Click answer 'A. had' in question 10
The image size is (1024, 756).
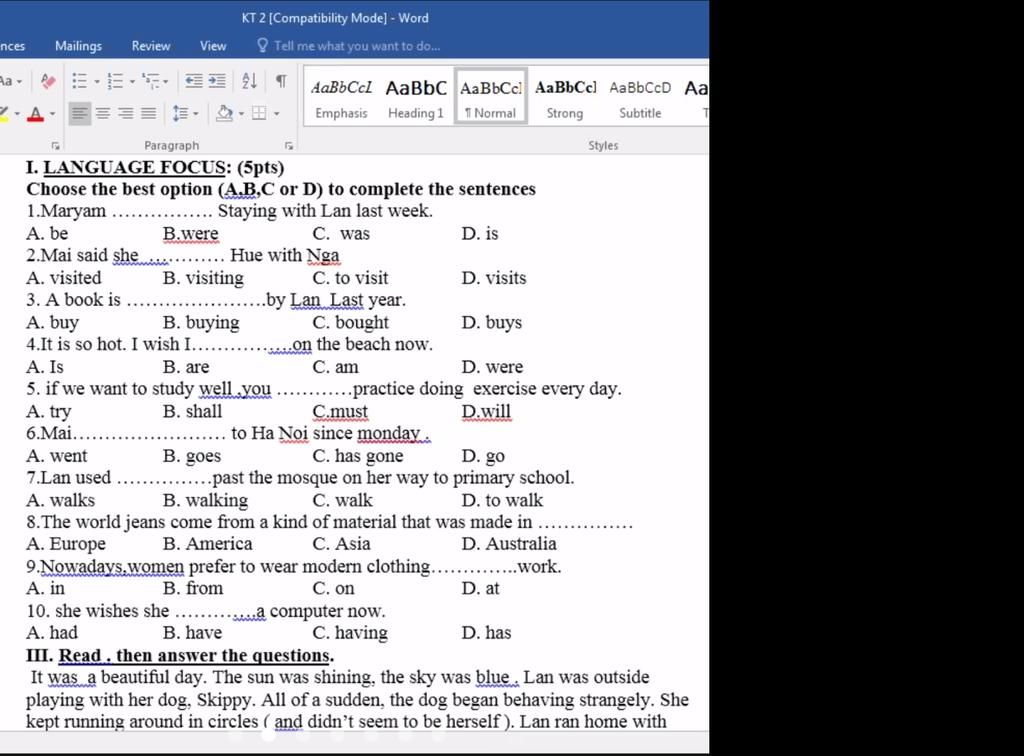(x=52, y=633)
